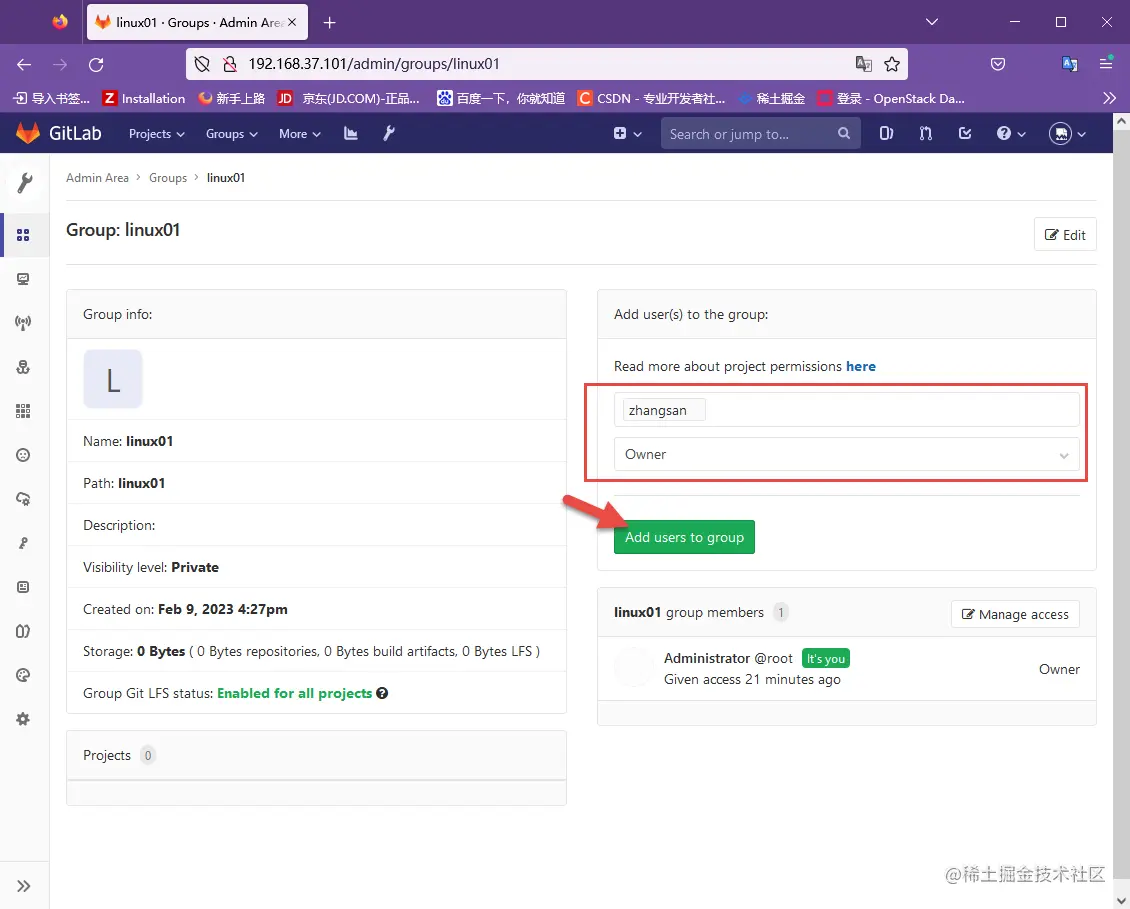Select the Labels sidebar icon

click(23, 631)
